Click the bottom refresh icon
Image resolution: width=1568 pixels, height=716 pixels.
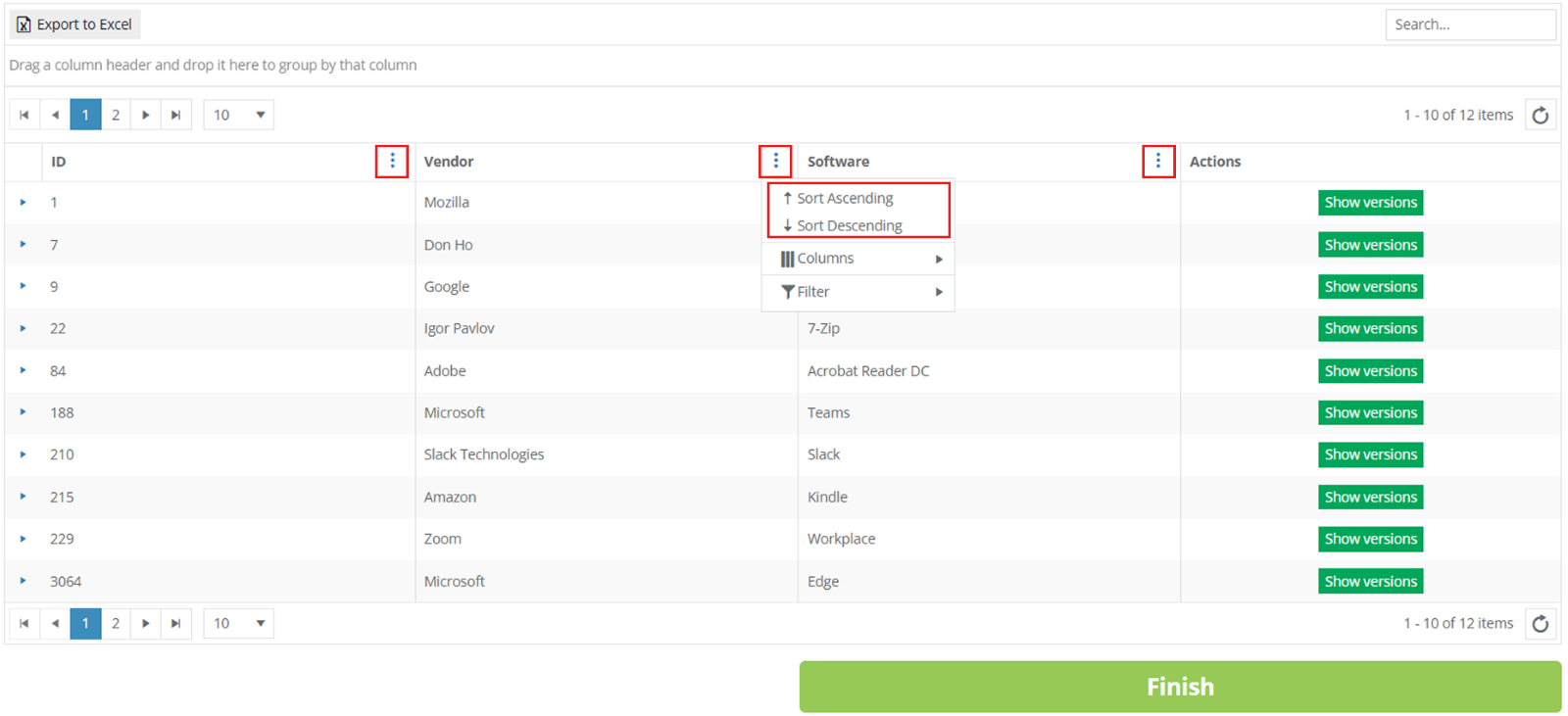coord(1541,624)
